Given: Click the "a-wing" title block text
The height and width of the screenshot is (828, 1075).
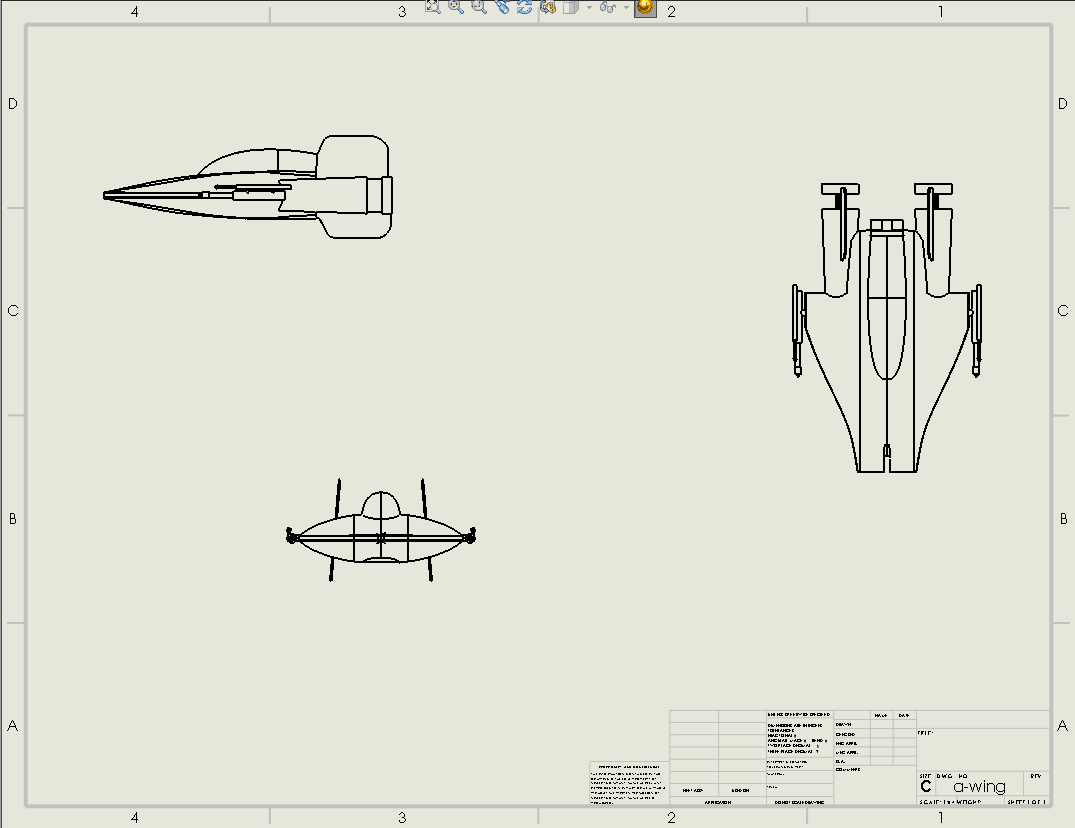Looking at the screenshot, I should click(x=979, y=786).
